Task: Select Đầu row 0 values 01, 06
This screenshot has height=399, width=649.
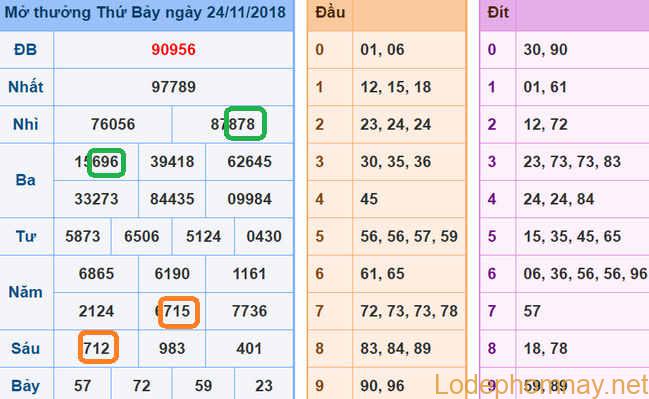Action: pos(382,50)
